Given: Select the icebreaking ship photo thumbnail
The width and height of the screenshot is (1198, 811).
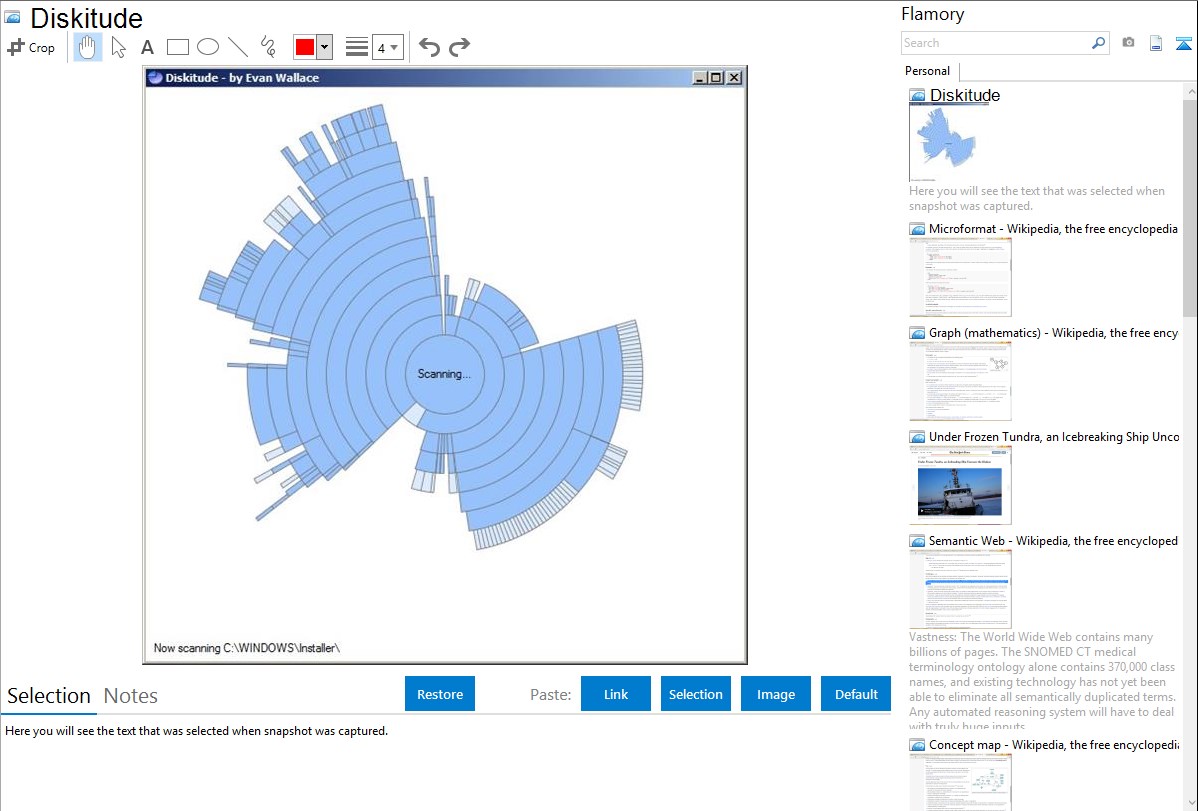Looking at the screenshot, I should pos(960,485).
